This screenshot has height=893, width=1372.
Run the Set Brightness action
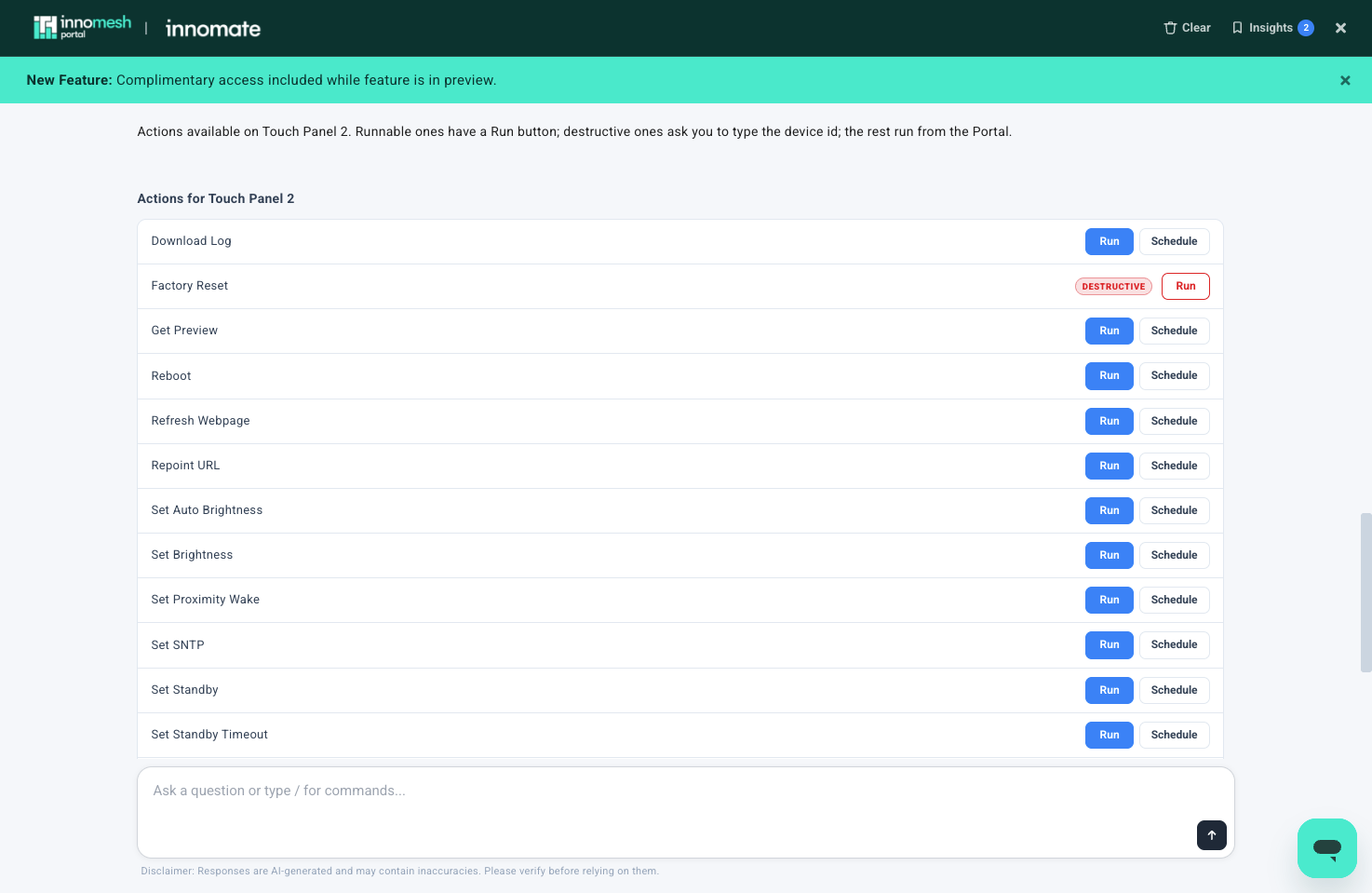[x=1110, y=555]
